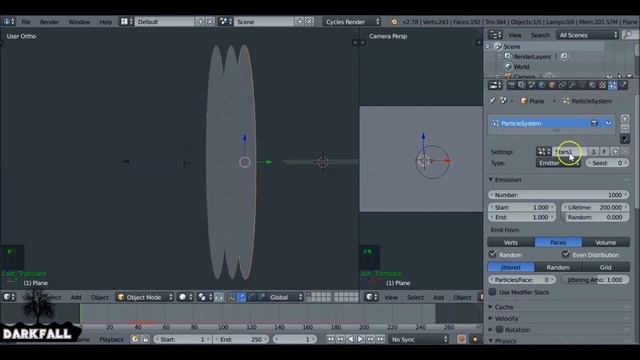Viewport: 640px width, 360px height.
Task: Click the outliner search filter field
Action: click(629, 35)
